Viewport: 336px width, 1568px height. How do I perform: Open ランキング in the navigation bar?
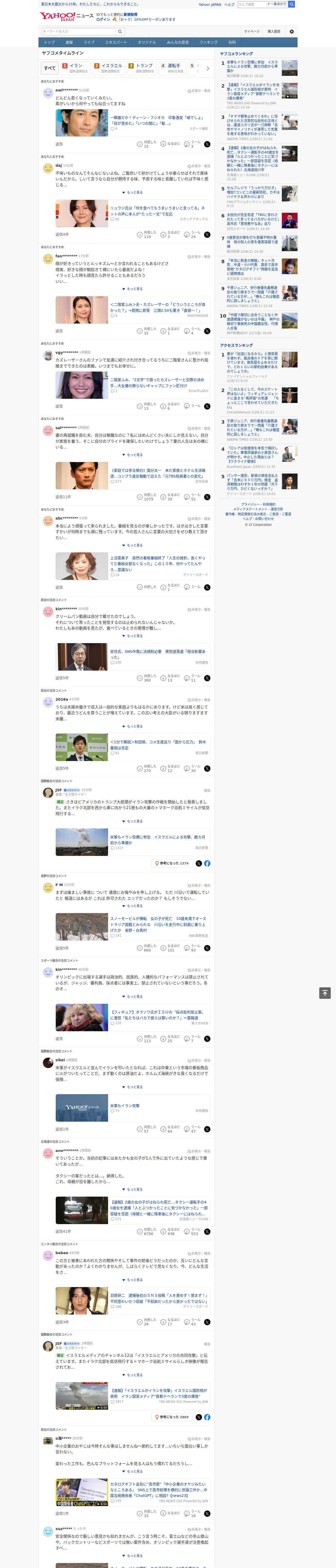pos(209,43)
